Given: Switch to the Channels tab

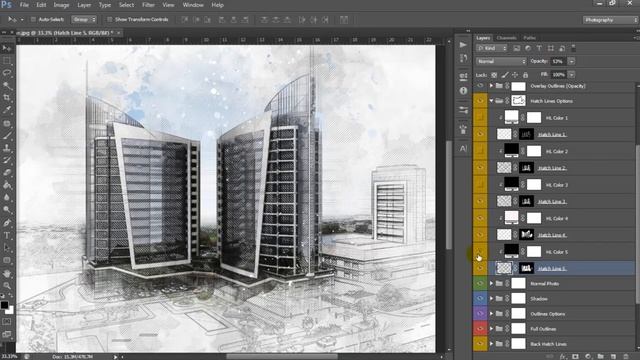Looking at the screenshot, I should tap(507, 38).
